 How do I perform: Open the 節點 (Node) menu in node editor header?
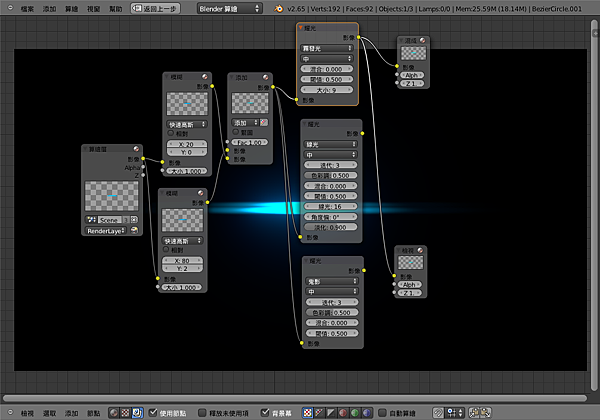coord(93,413)
